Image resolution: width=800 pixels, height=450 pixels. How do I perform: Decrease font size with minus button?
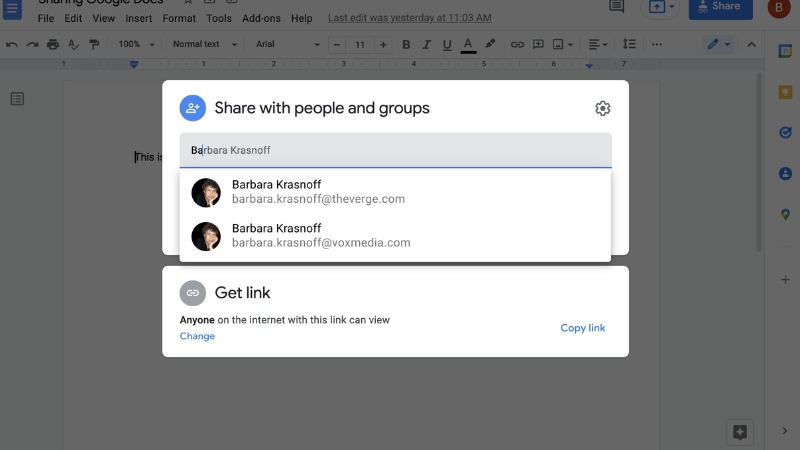(x=337, y=45)
